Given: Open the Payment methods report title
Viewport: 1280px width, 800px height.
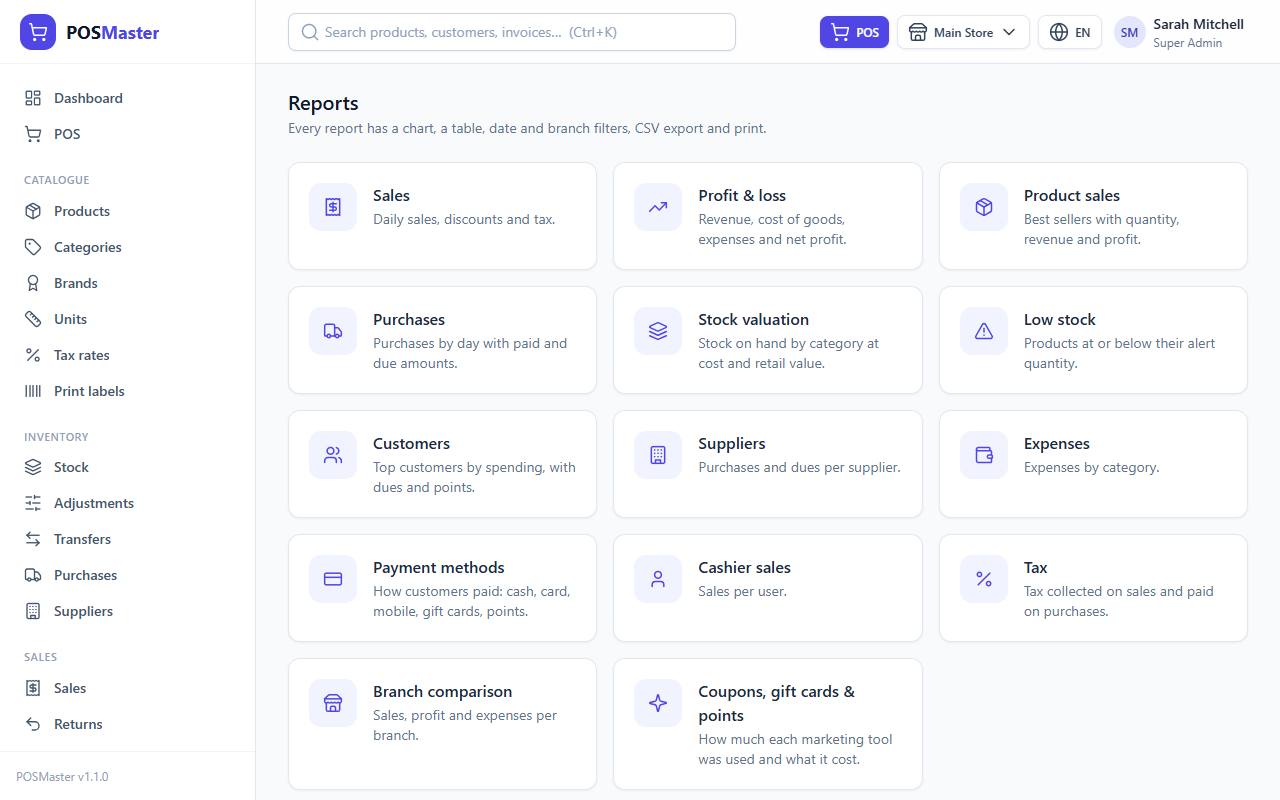Looking at the screenshot, I should (x=438, y=567).
